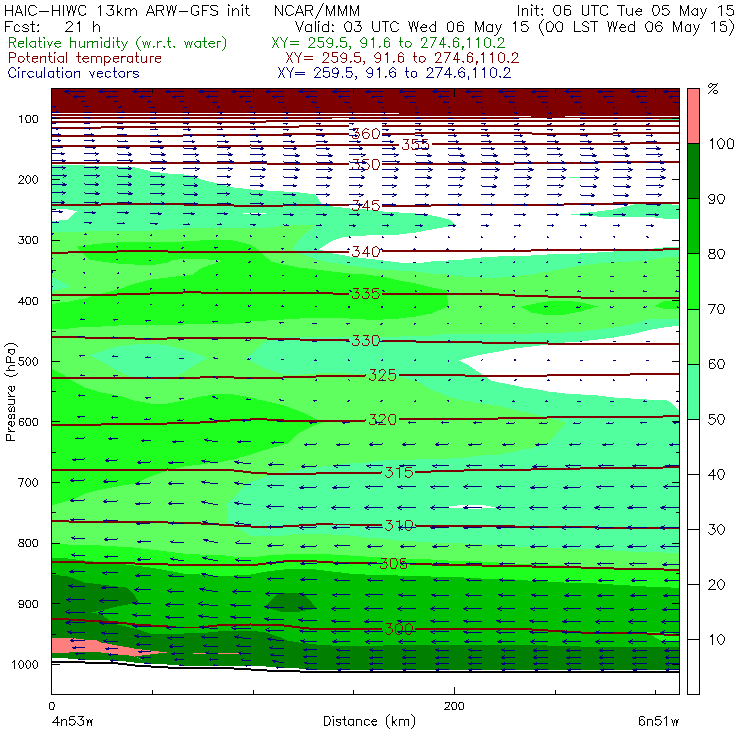Click the '6n51w' end location label
The width and height of the screenshot is (740, 740).
coord(658,722)
